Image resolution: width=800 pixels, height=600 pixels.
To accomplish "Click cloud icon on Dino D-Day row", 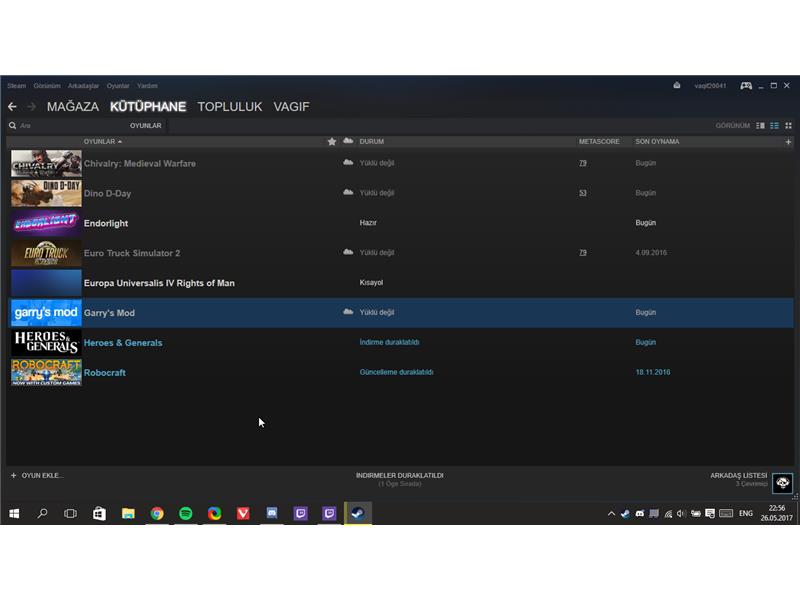I will click(x=348, y=192).
